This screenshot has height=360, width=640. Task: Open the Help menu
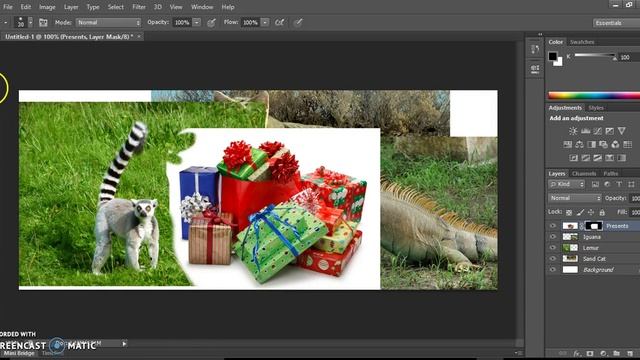(228, 7)
